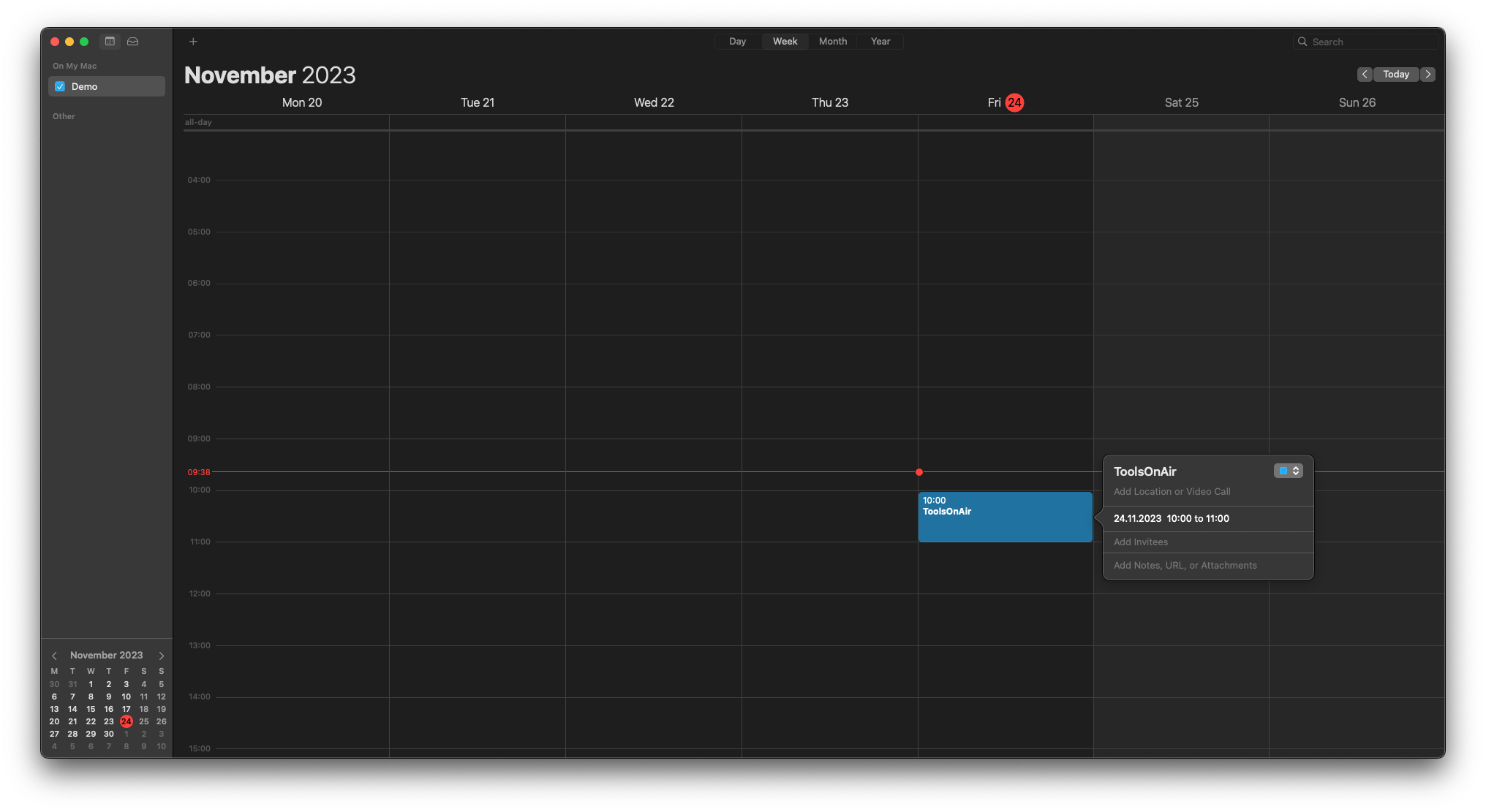
Task: Click the Fri 24 column header
Action: [1006, 102]
